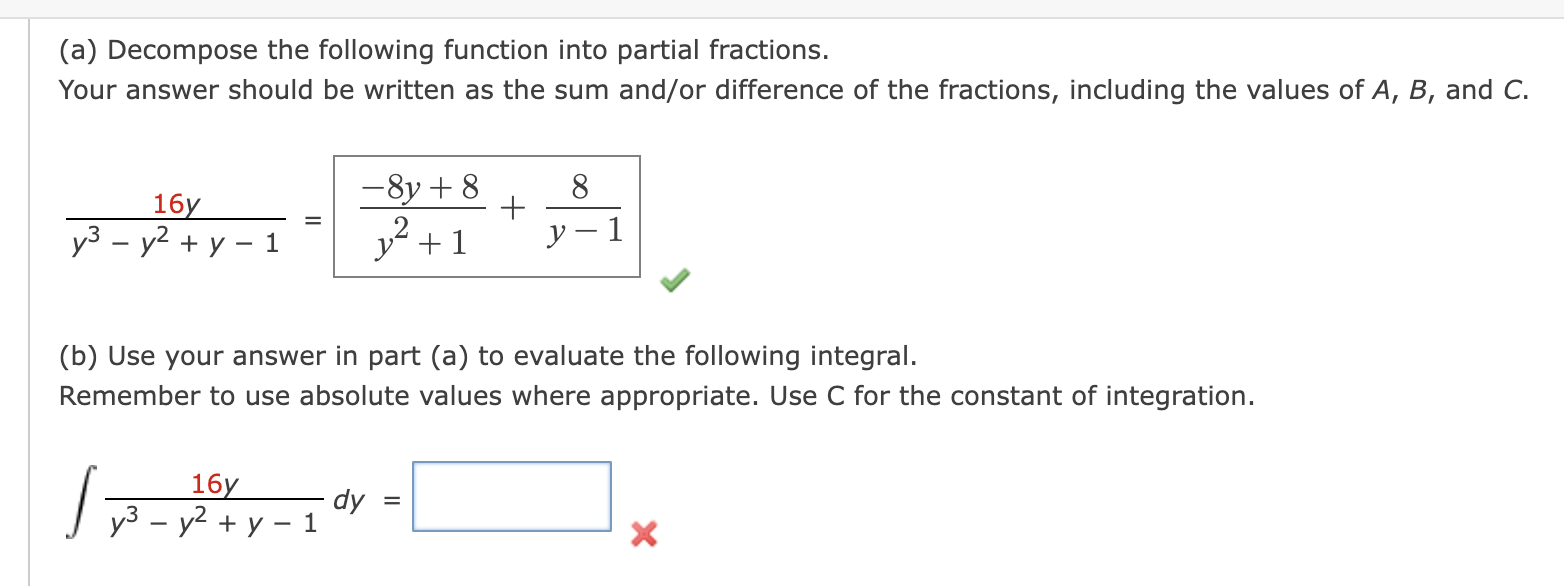Select the correct answer box for part (a)
Screen dimensions: 1564x586
[x=485, y=212]
